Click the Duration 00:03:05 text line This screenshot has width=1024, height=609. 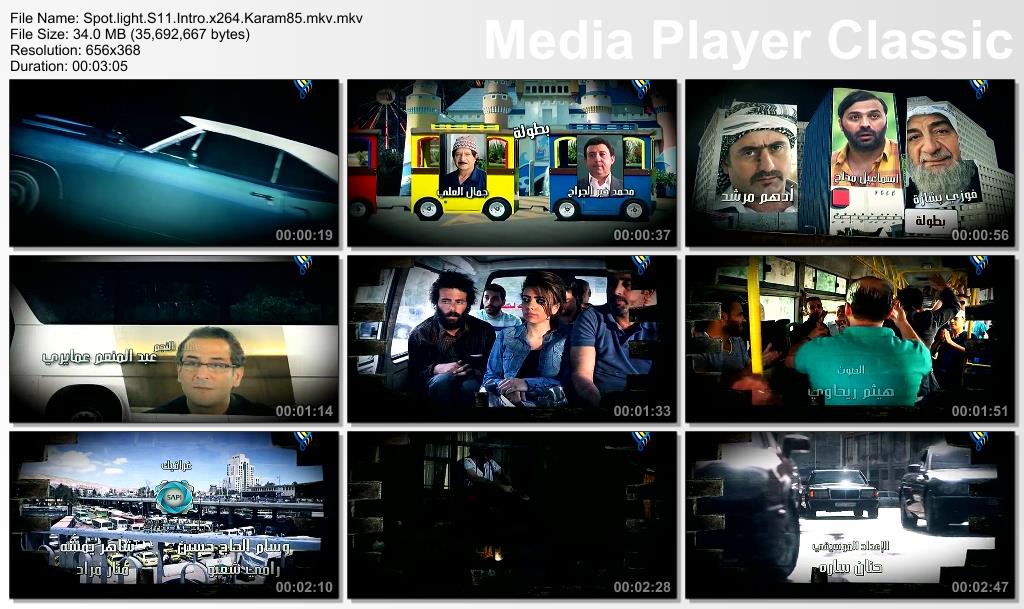pyautogui.click(x=69, y=66)
